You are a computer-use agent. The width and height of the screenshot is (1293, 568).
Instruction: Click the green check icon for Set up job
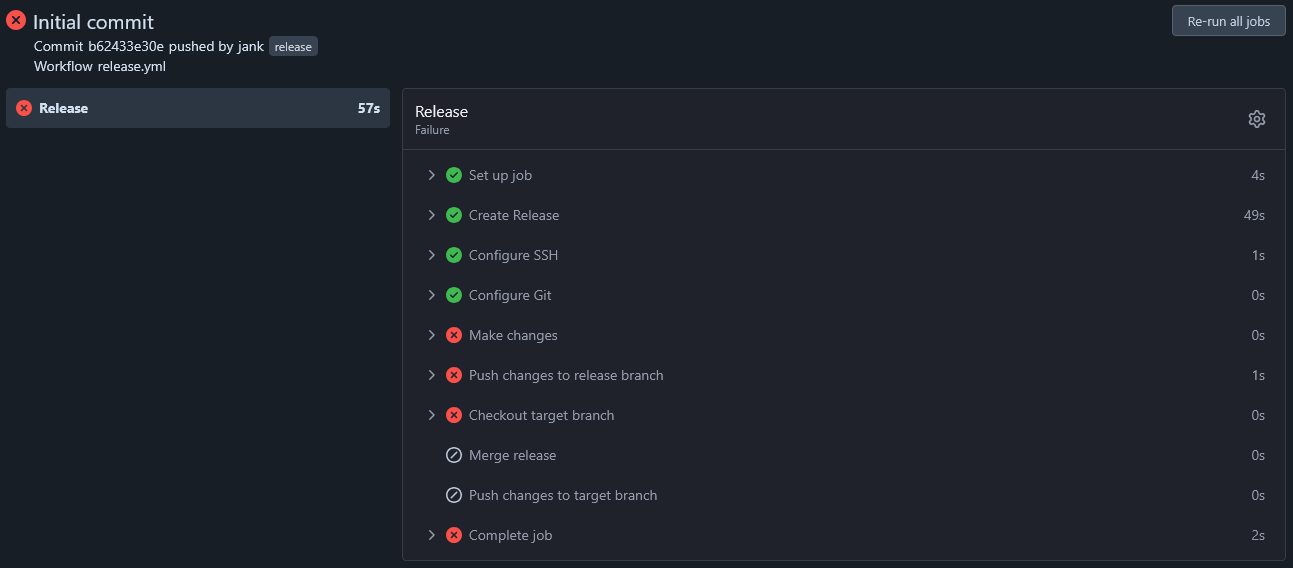[454, 175]
